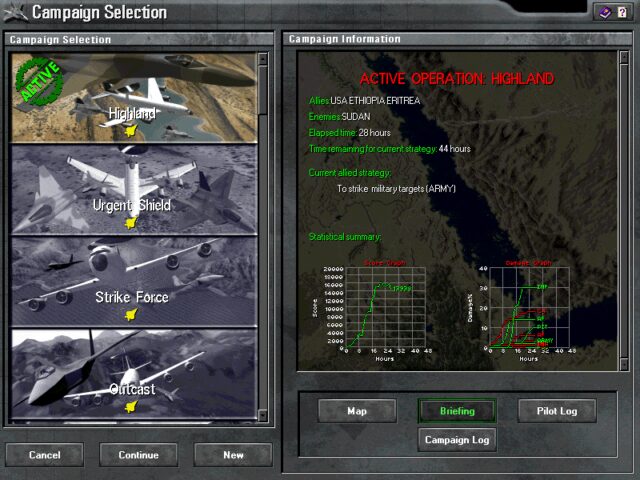Click the yellow jet icon under Highland
The image size is (640, 480).
tap(130, 130)
